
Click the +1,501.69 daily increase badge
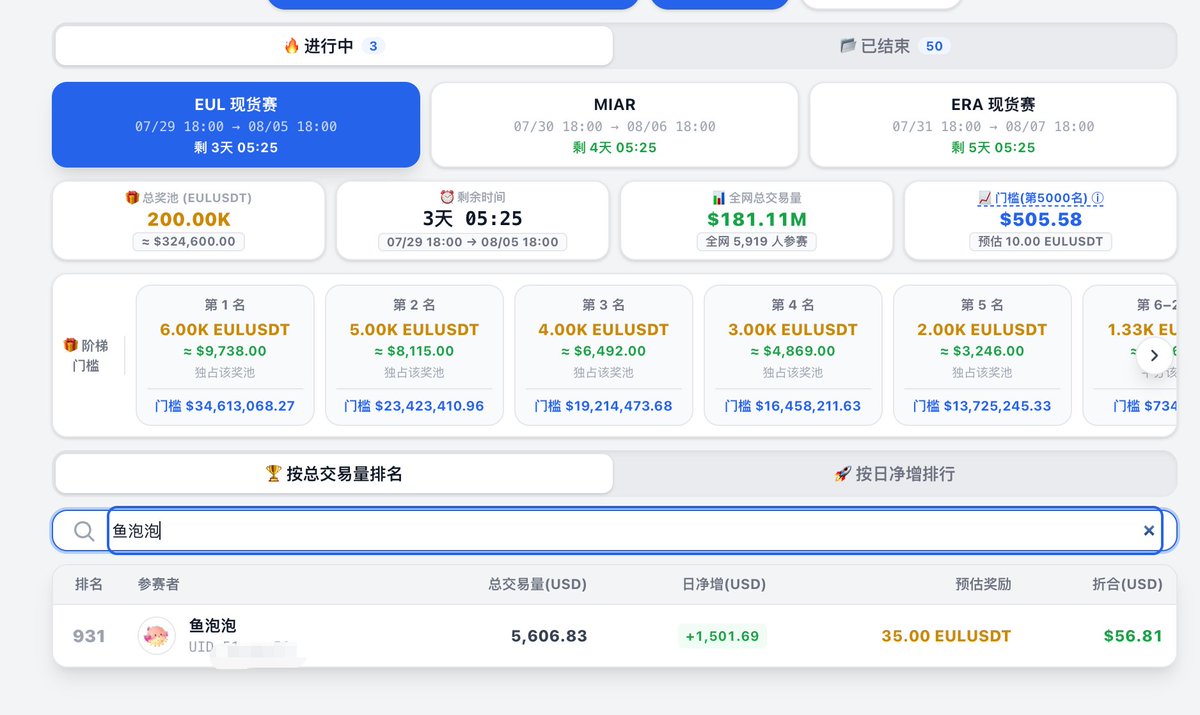pos(723,636)
